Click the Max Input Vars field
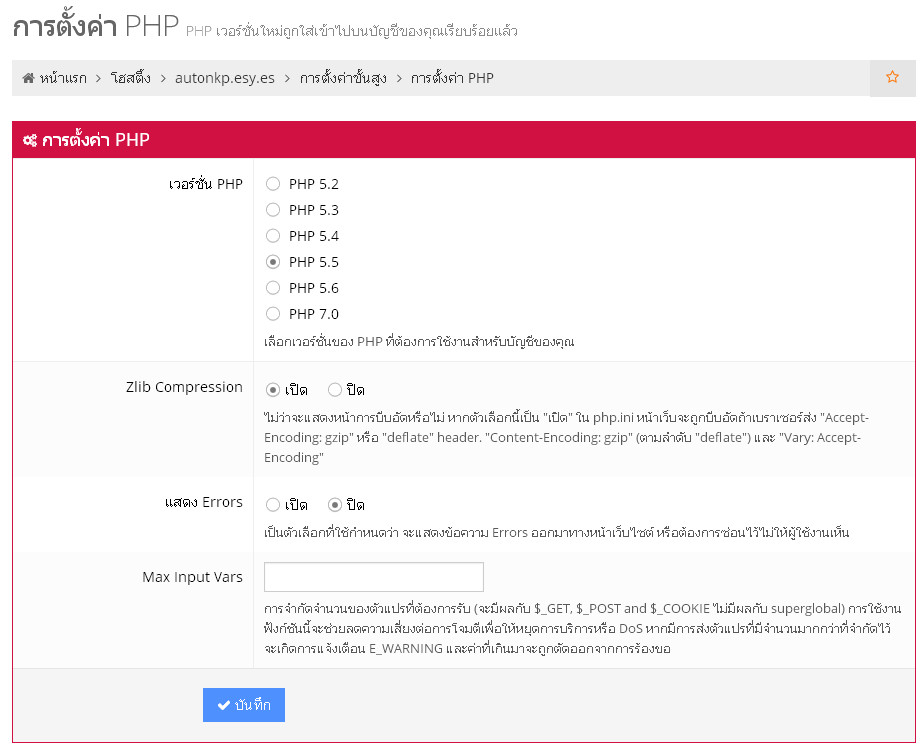Screen dimensions: 923x752 pos(373,577)
